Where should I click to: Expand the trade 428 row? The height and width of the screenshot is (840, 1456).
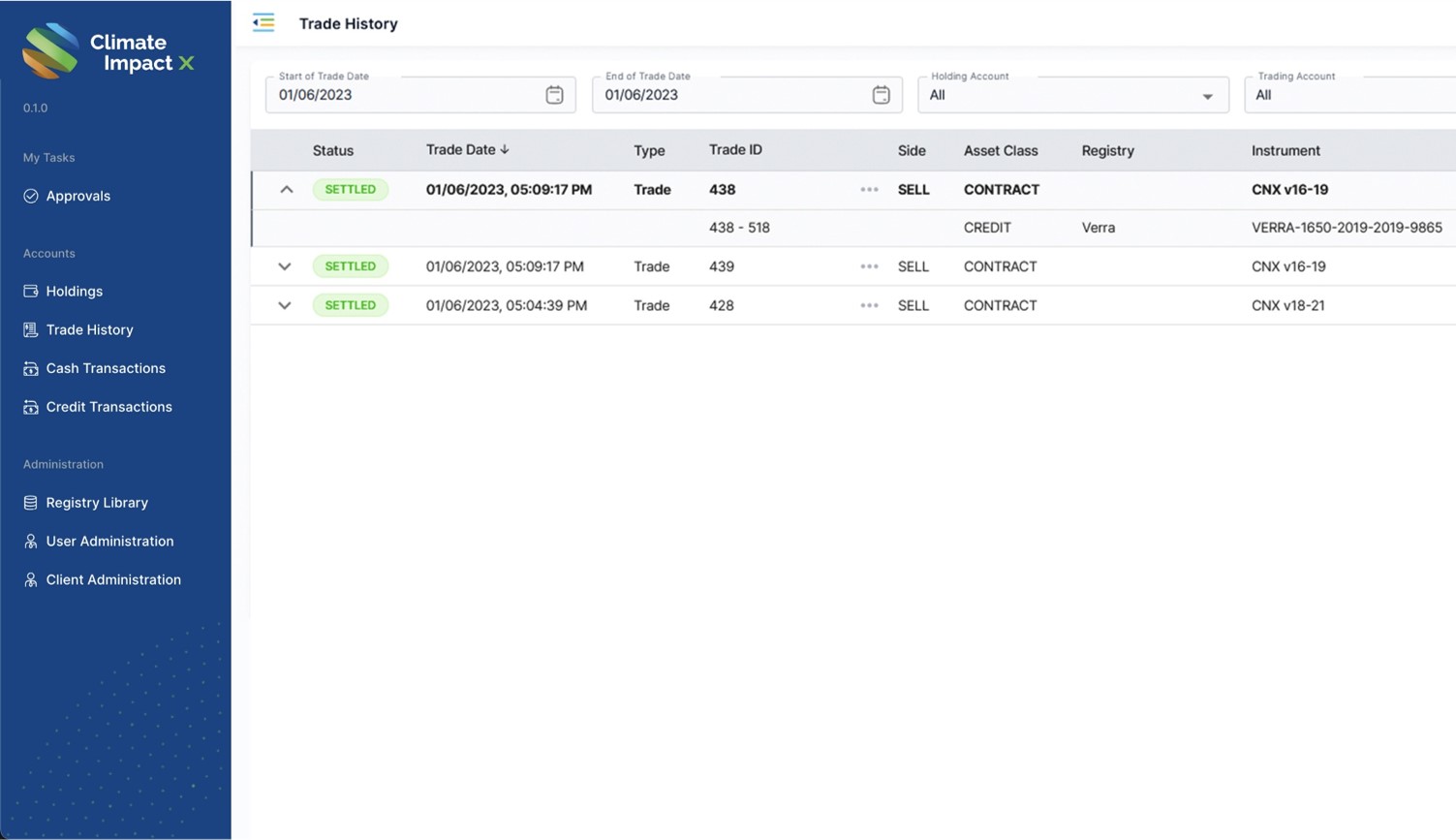[284, 305]
